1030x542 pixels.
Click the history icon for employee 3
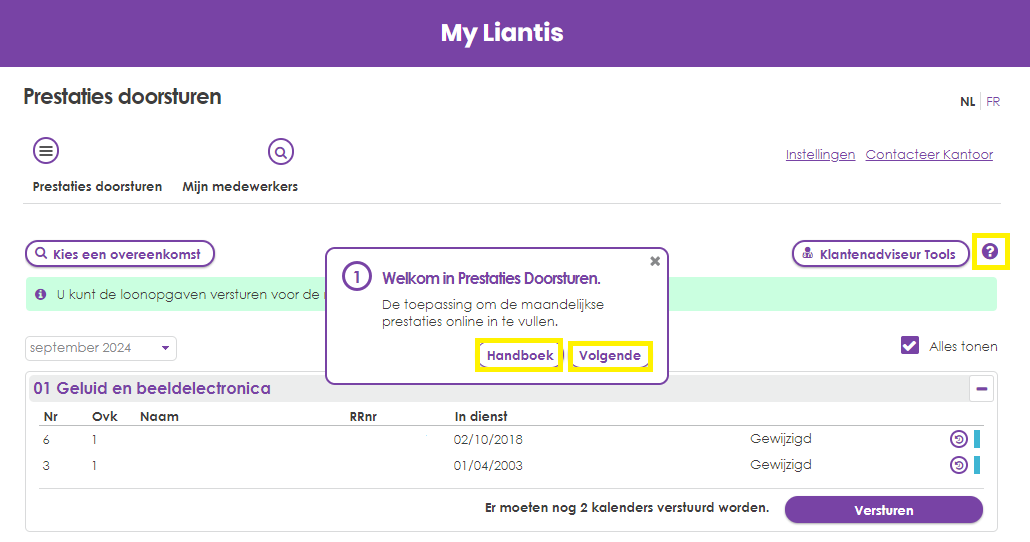tap(958, 465)
